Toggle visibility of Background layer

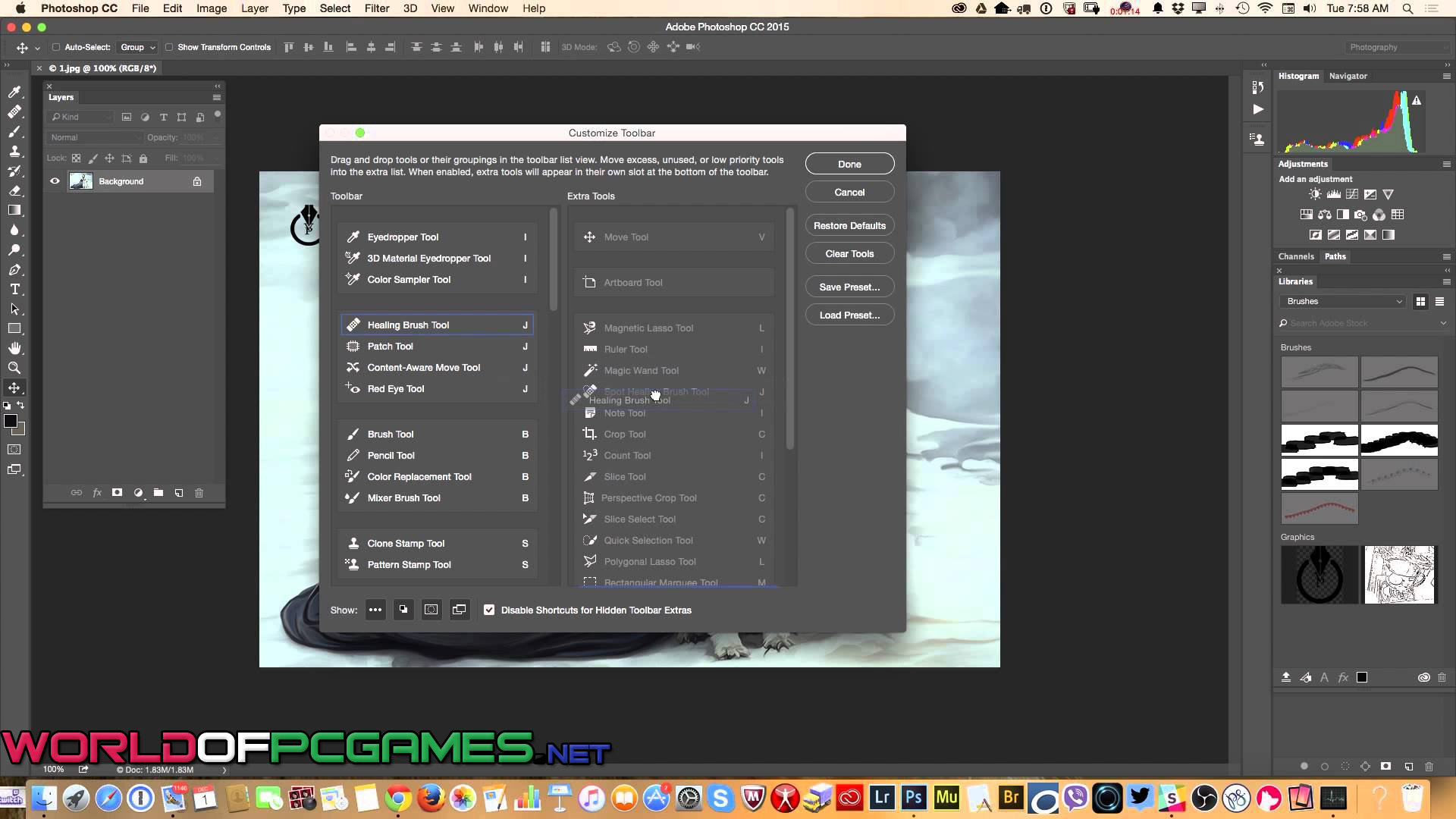point(55,181)
